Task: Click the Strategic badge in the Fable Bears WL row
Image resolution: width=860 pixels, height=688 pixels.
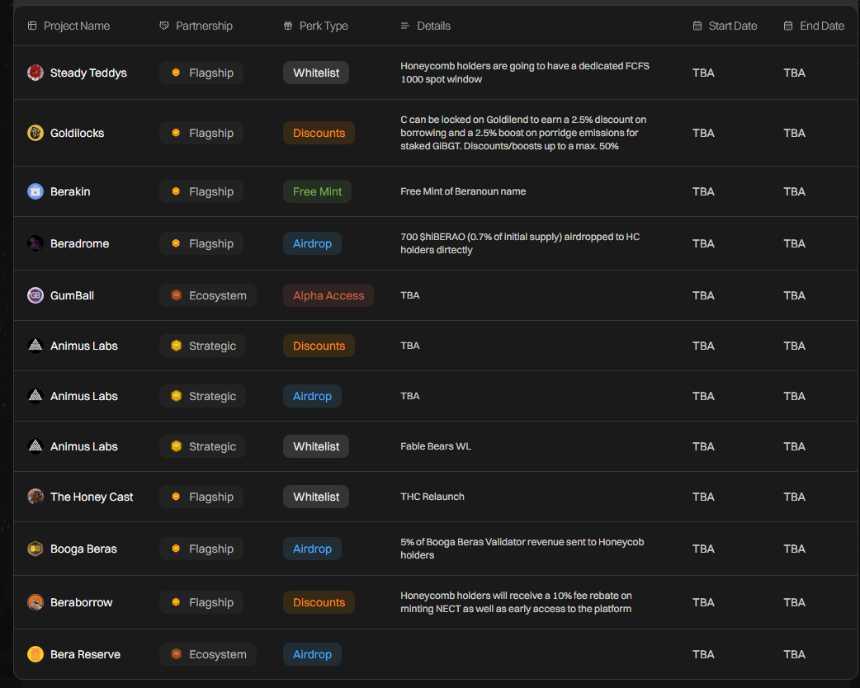Action: click(x=202, y=446)
